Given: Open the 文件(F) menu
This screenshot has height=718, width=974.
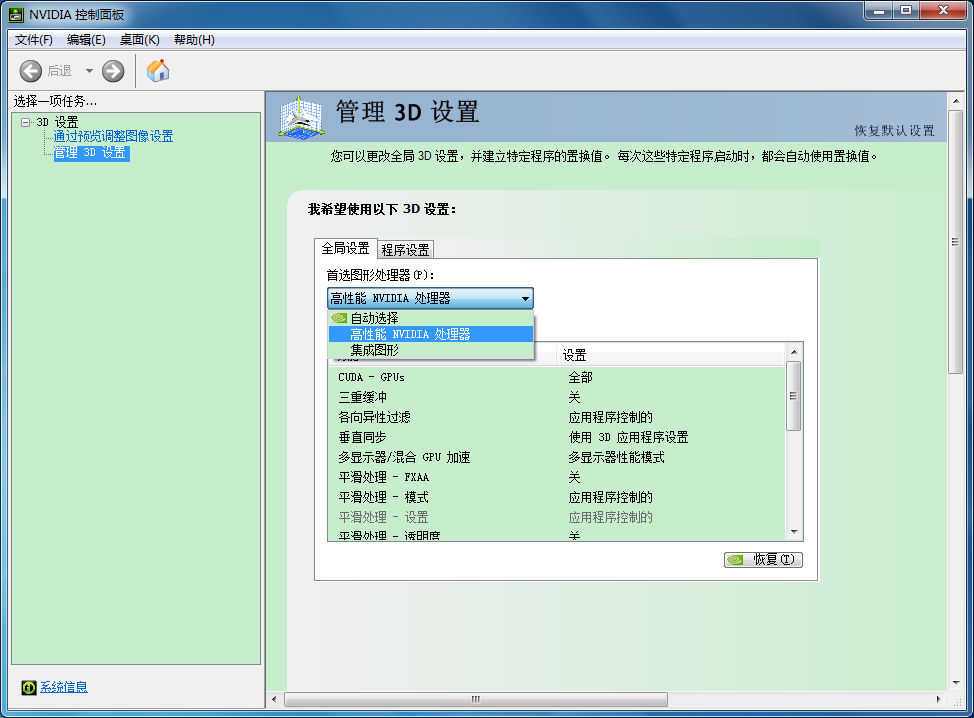Looking at the screenshot, I should click(x=34, y=40).
